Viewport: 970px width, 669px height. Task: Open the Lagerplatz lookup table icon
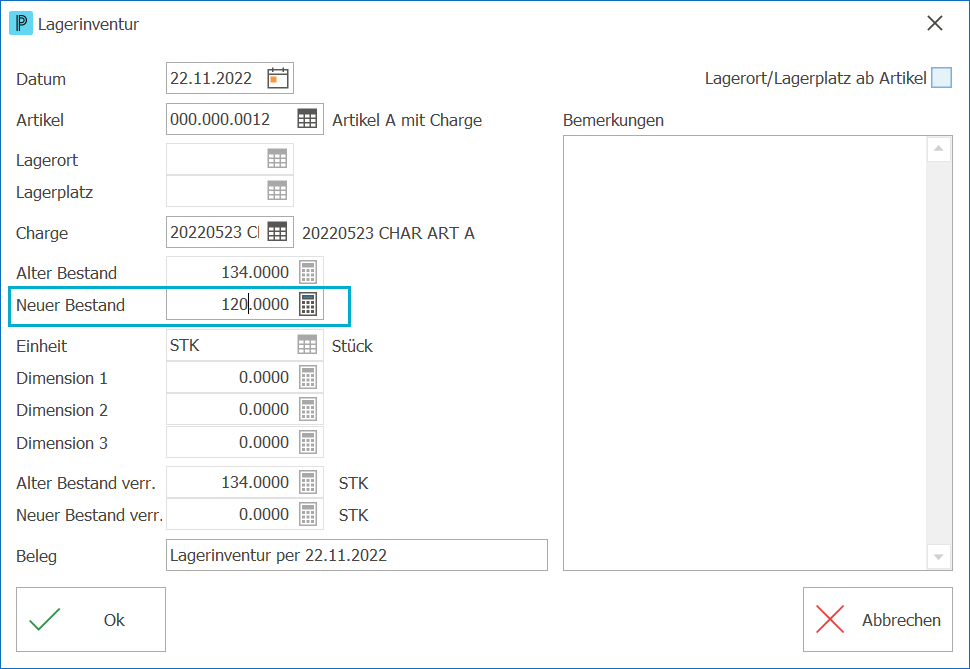click(277, 191)
